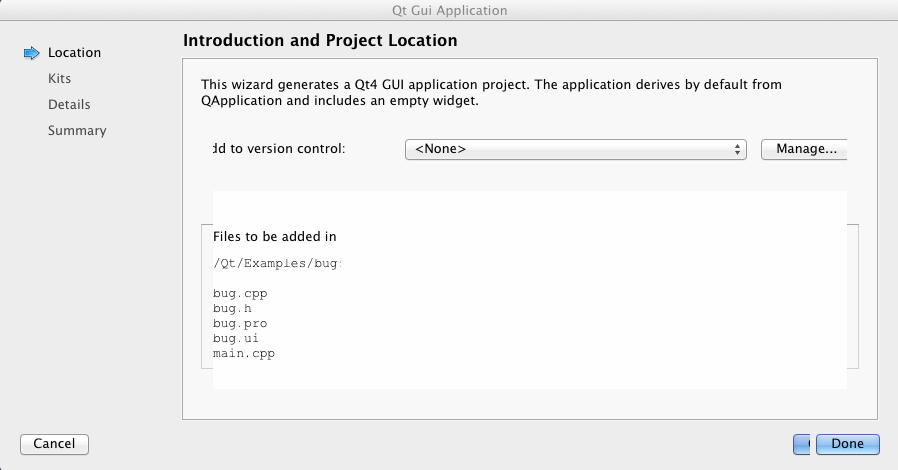Click the 'Add to version control' label
The image size is (898, 470).
(x=279, y=149)
